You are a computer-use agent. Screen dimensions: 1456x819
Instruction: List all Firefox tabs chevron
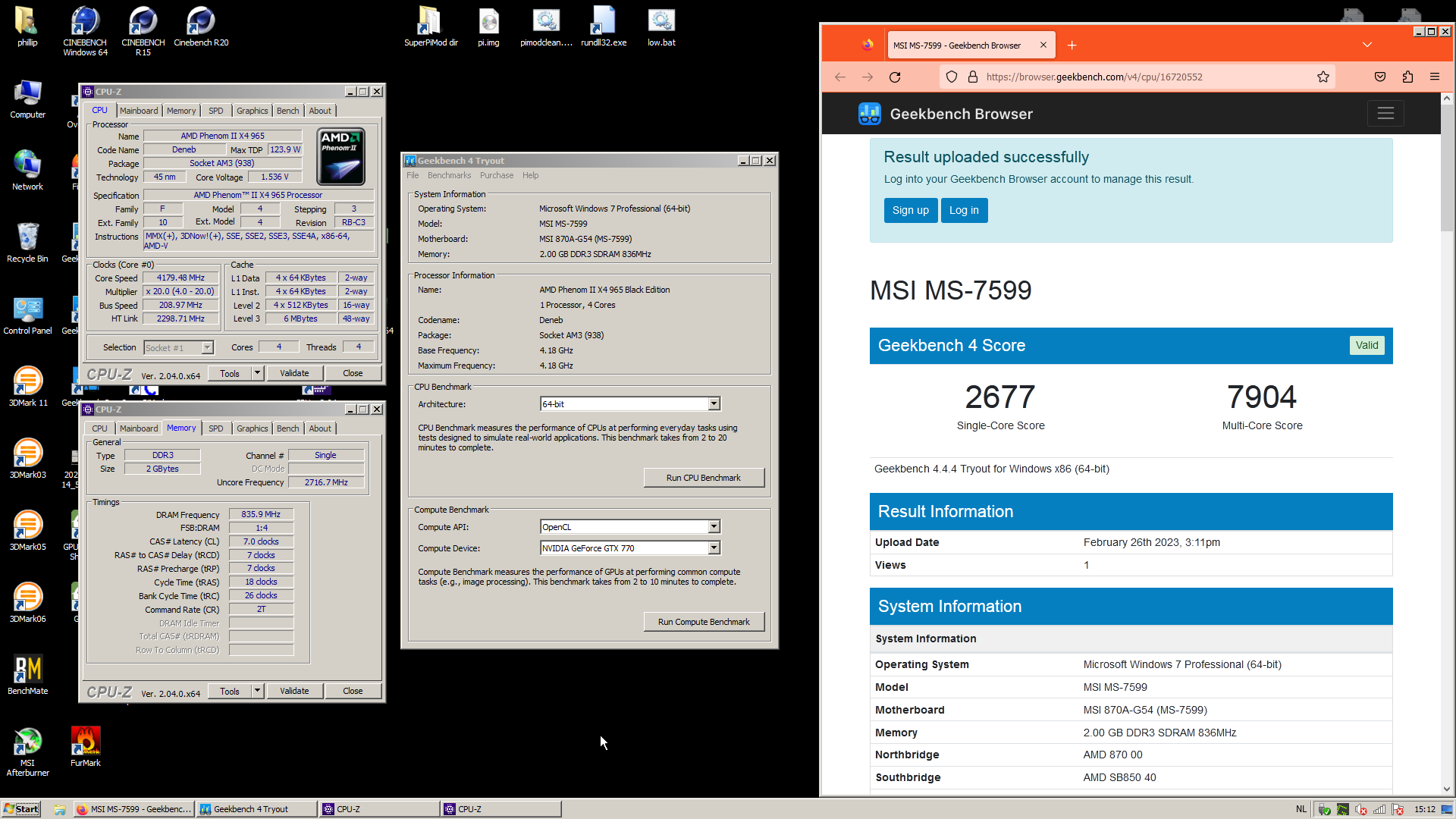(1367, 45)
